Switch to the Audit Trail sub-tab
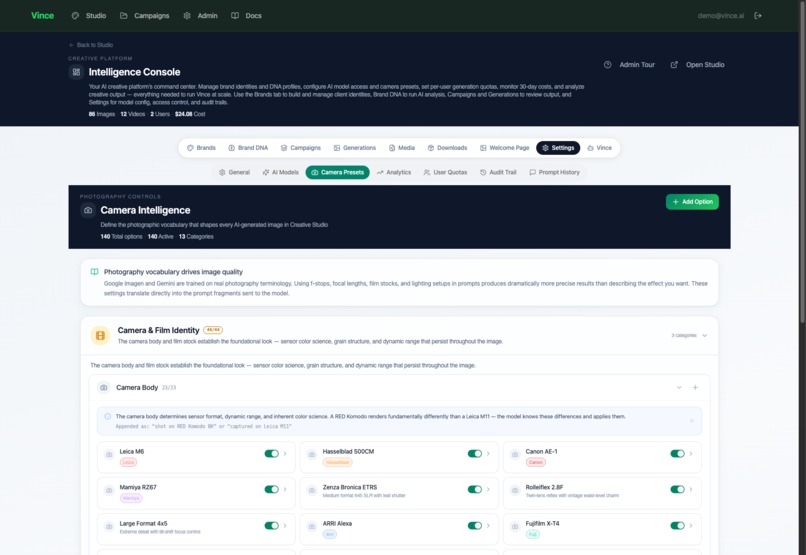Viewport: 806px width, 555px height. [498, 172]
